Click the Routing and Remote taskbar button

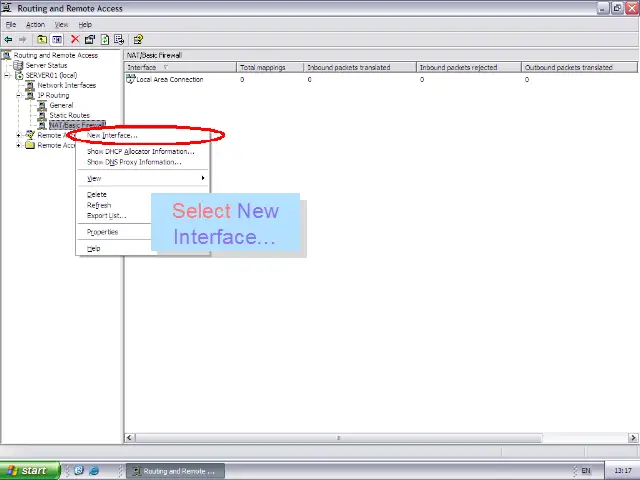pos(175,471)
